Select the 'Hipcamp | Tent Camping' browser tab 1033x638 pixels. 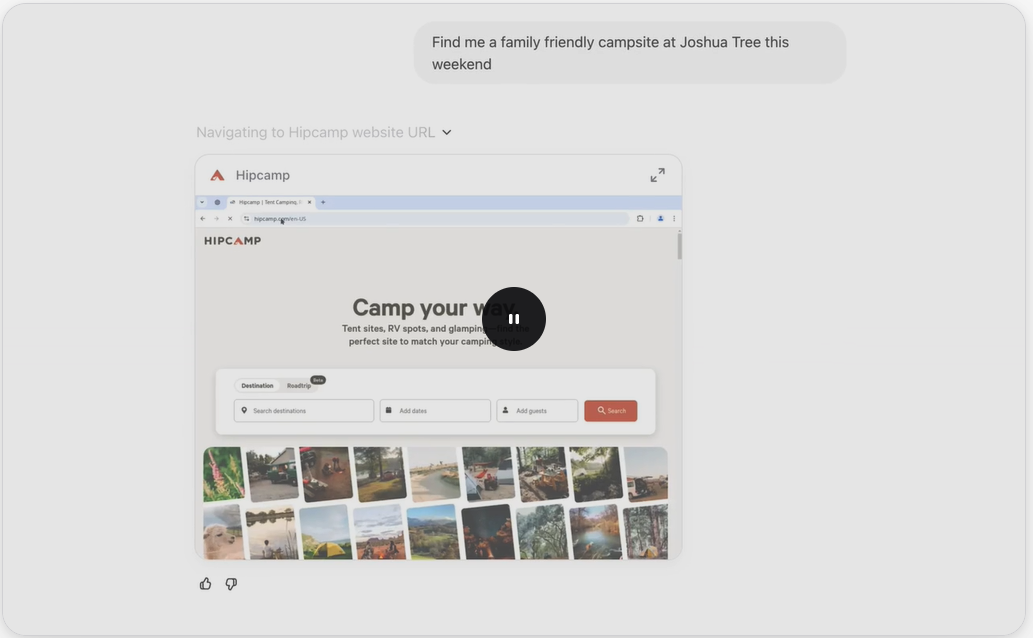[271, 202]
